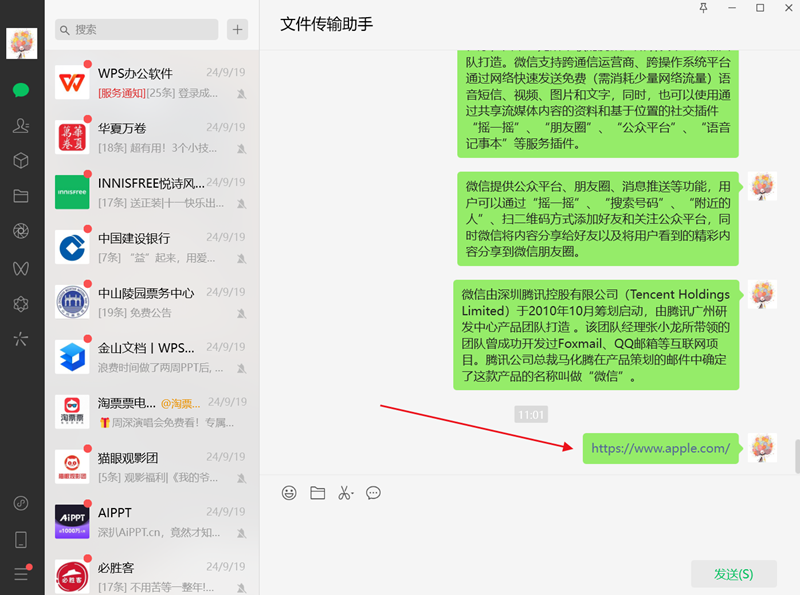The width and height of the screenshot is (800, 595).
Task: Open 中国建设银行 conversation
Action: click(152, 247)
